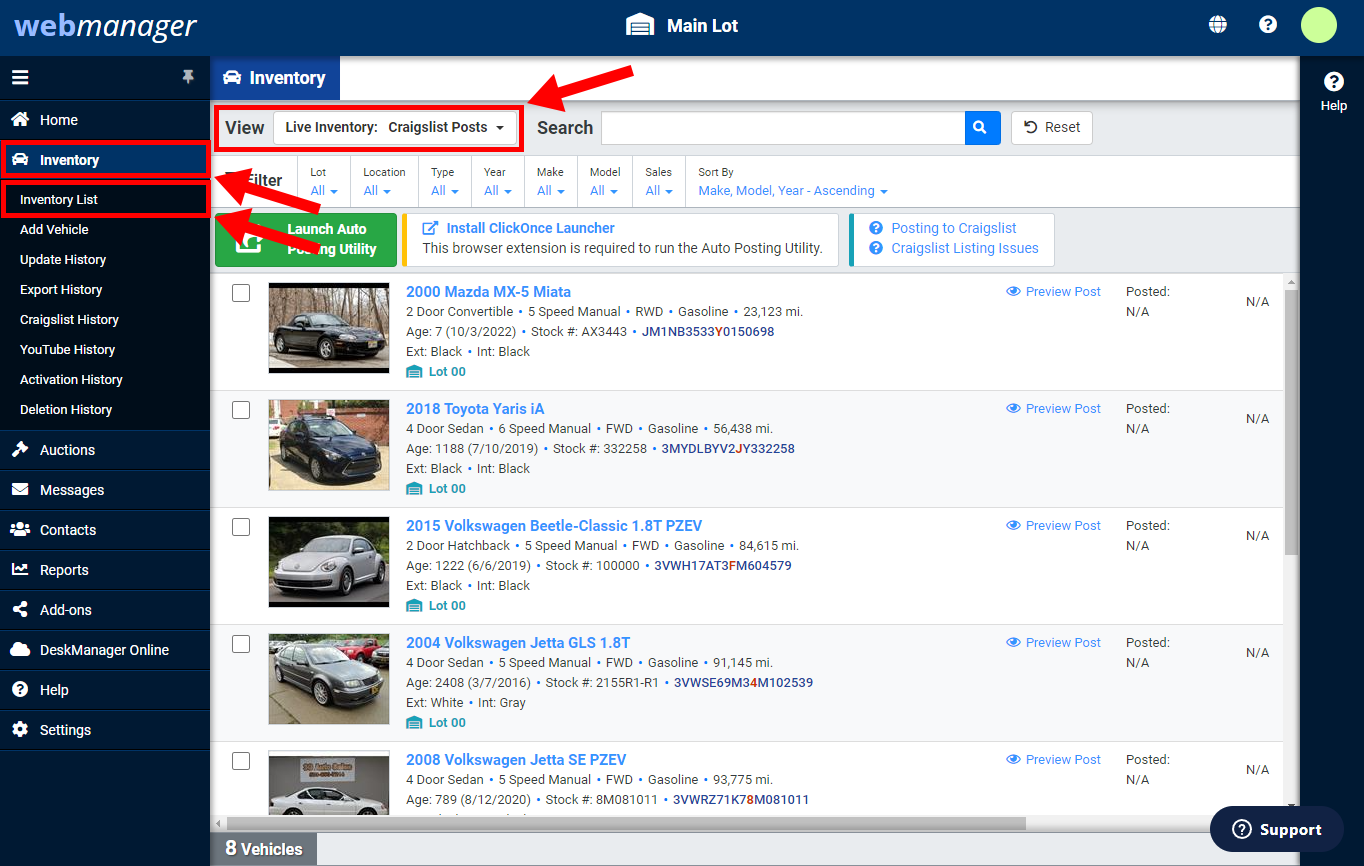
Task: Click the Reports chart icon
Action: pyautogui.click(x=20, y=569)
